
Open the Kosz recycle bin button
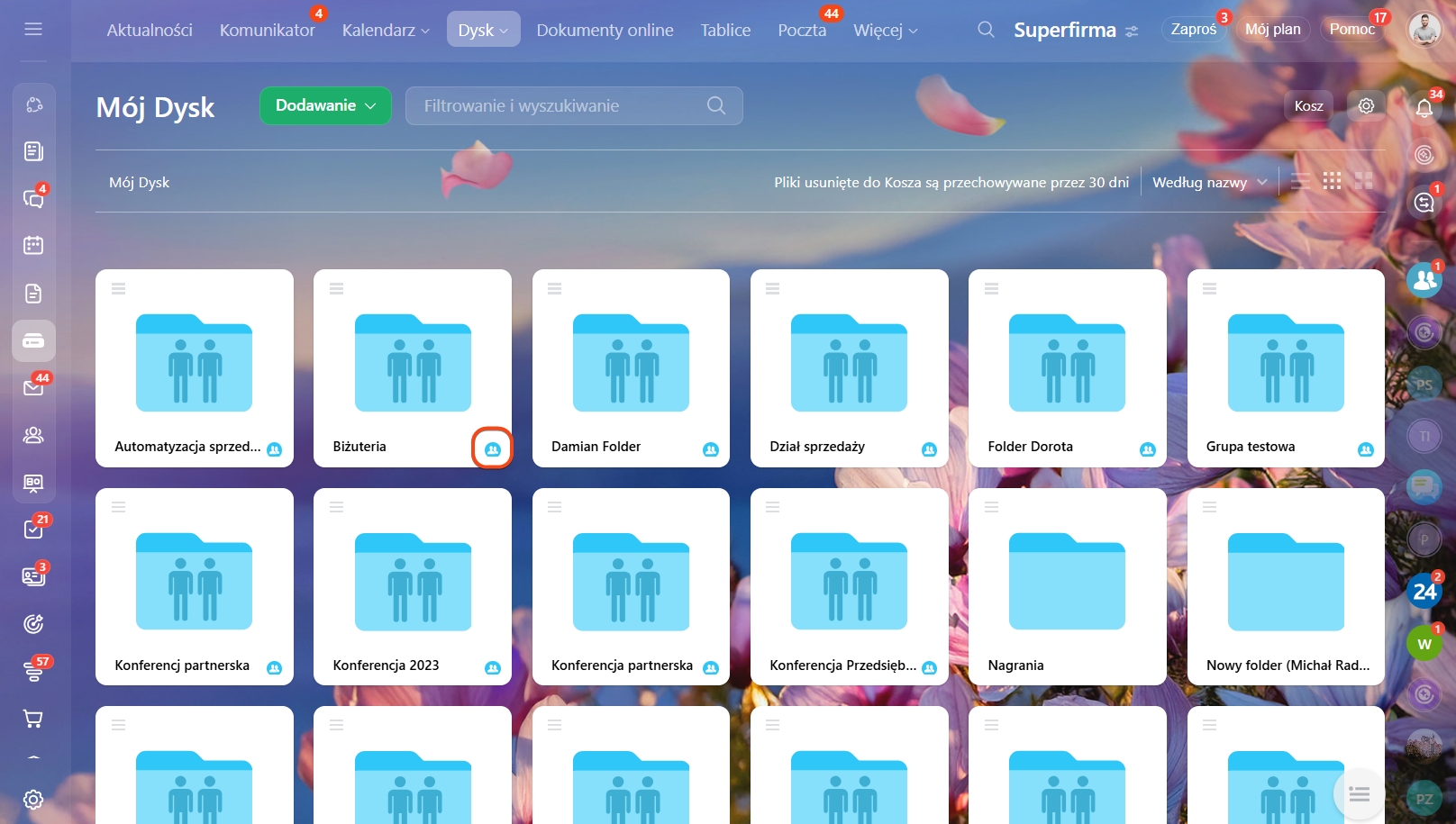point(1308,105)
